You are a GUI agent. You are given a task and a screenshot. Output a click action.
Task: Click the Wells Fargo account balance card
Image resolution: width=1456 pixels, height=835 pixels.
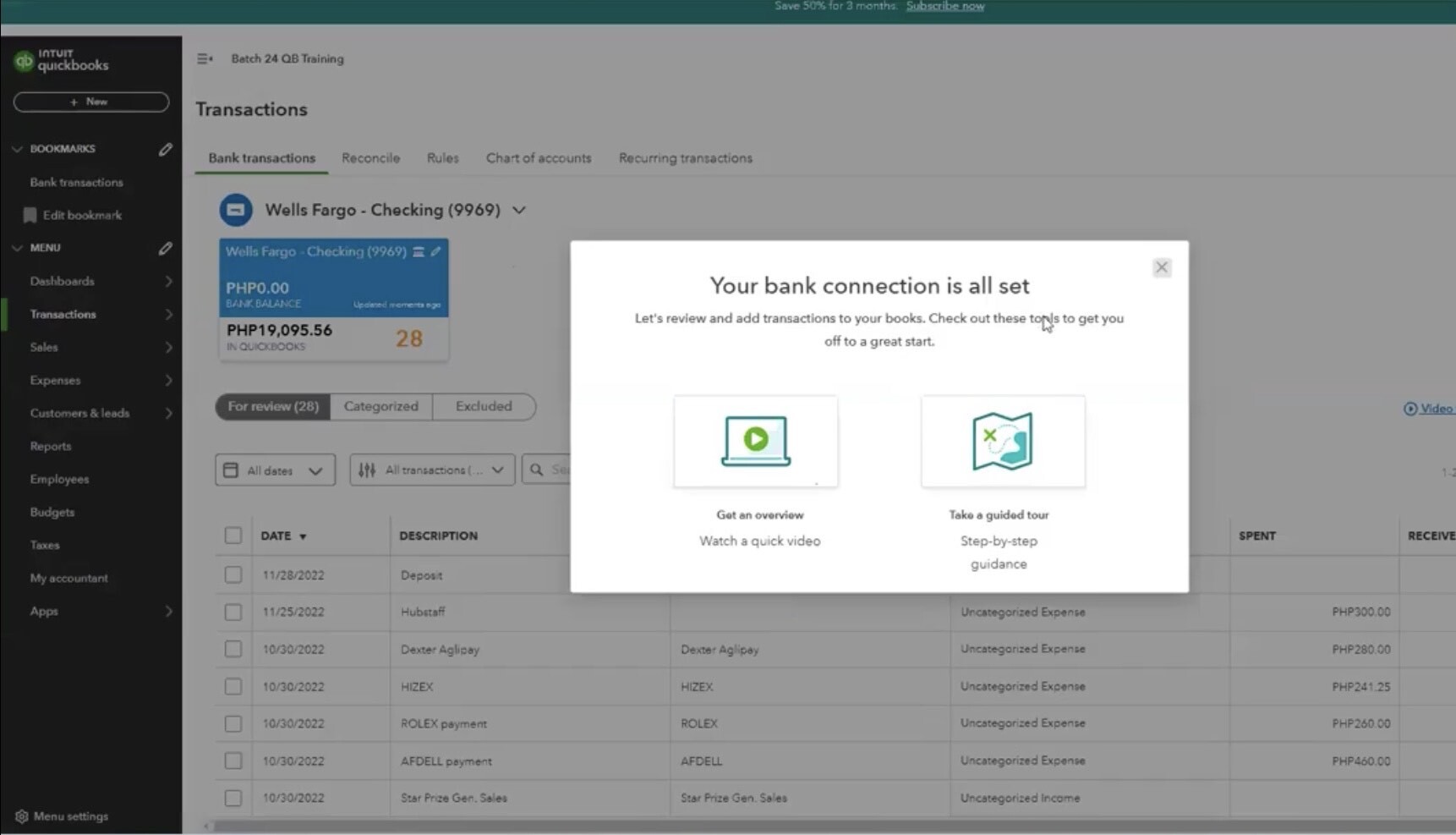coord(334,299)
